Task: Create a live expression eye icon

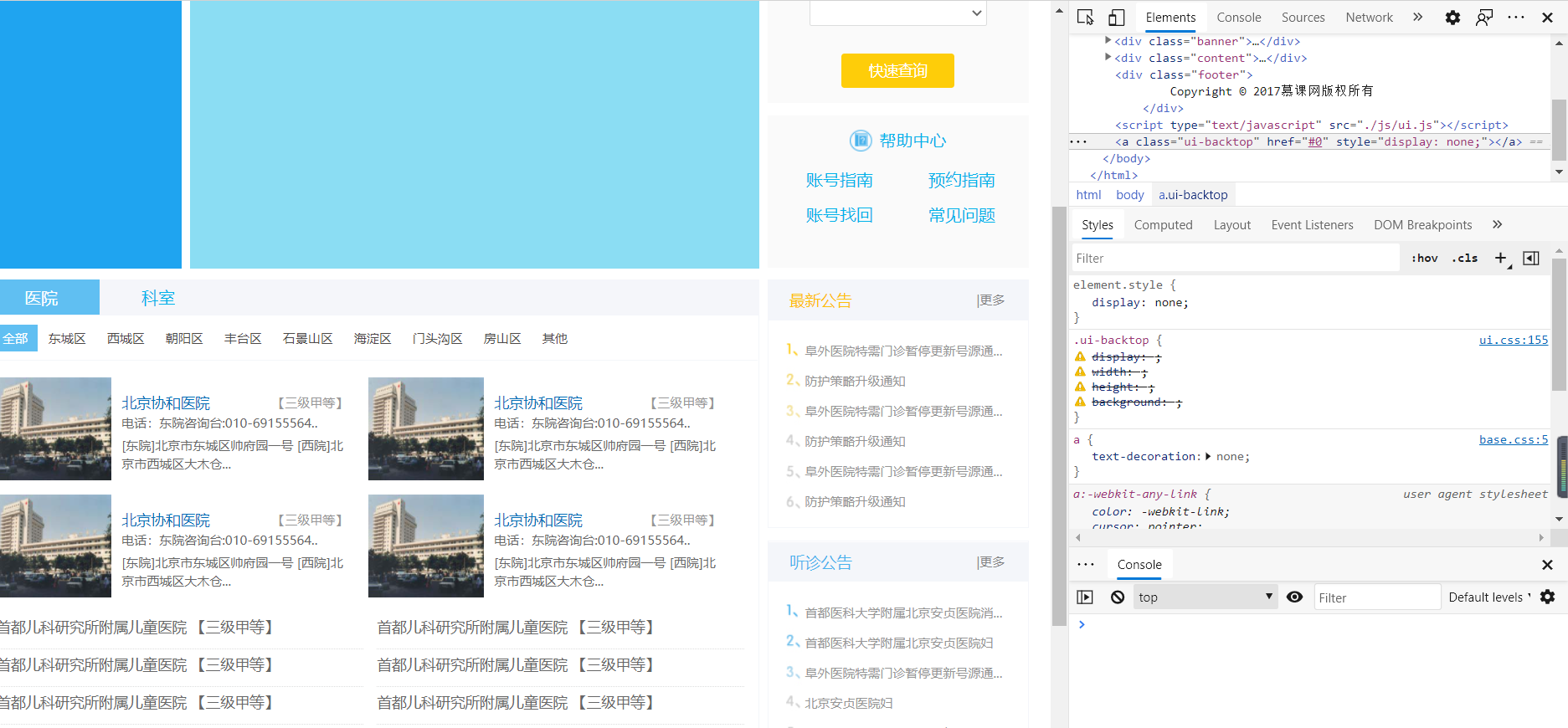Action: point(1294,597)
